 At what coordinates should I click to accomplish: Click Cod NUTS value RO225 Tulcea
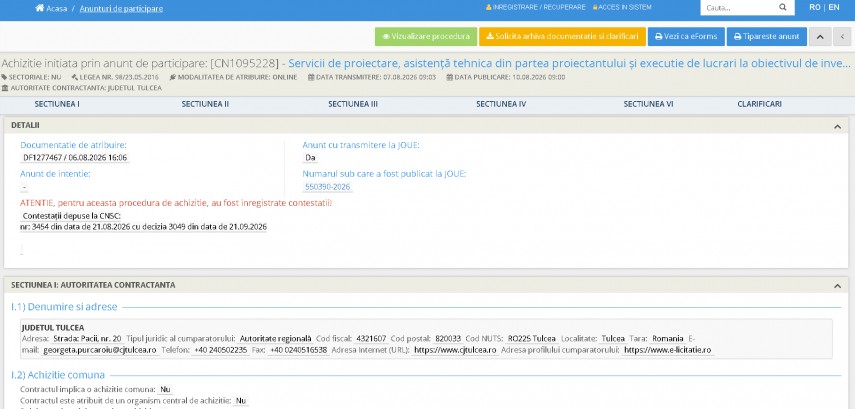(x=532, y=339)
